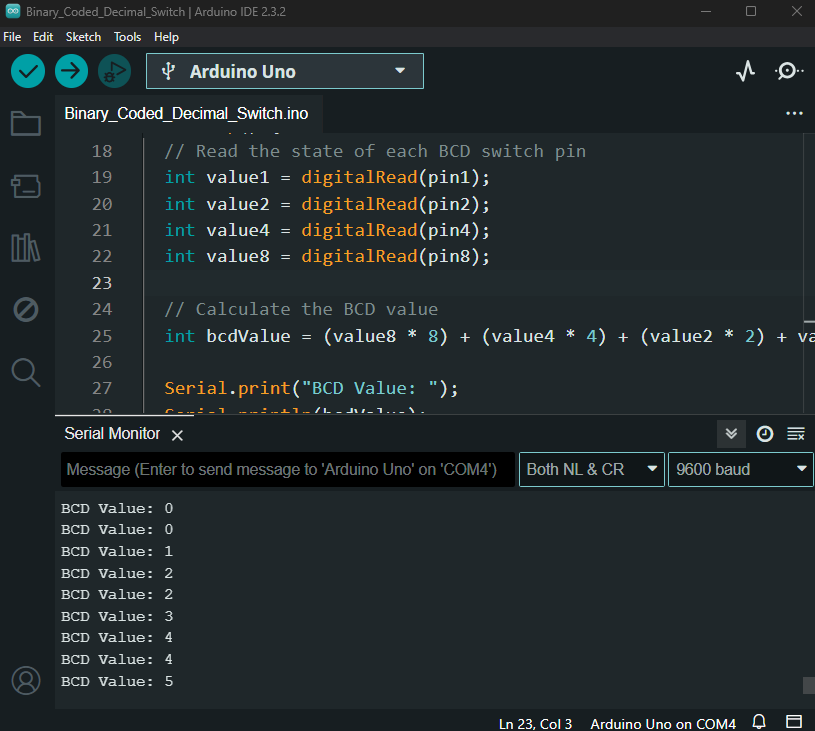Click the Verify sketch checkmark button
Viewport: 815px width, 731px height.
pyautogui.click(x=28, y=71)
